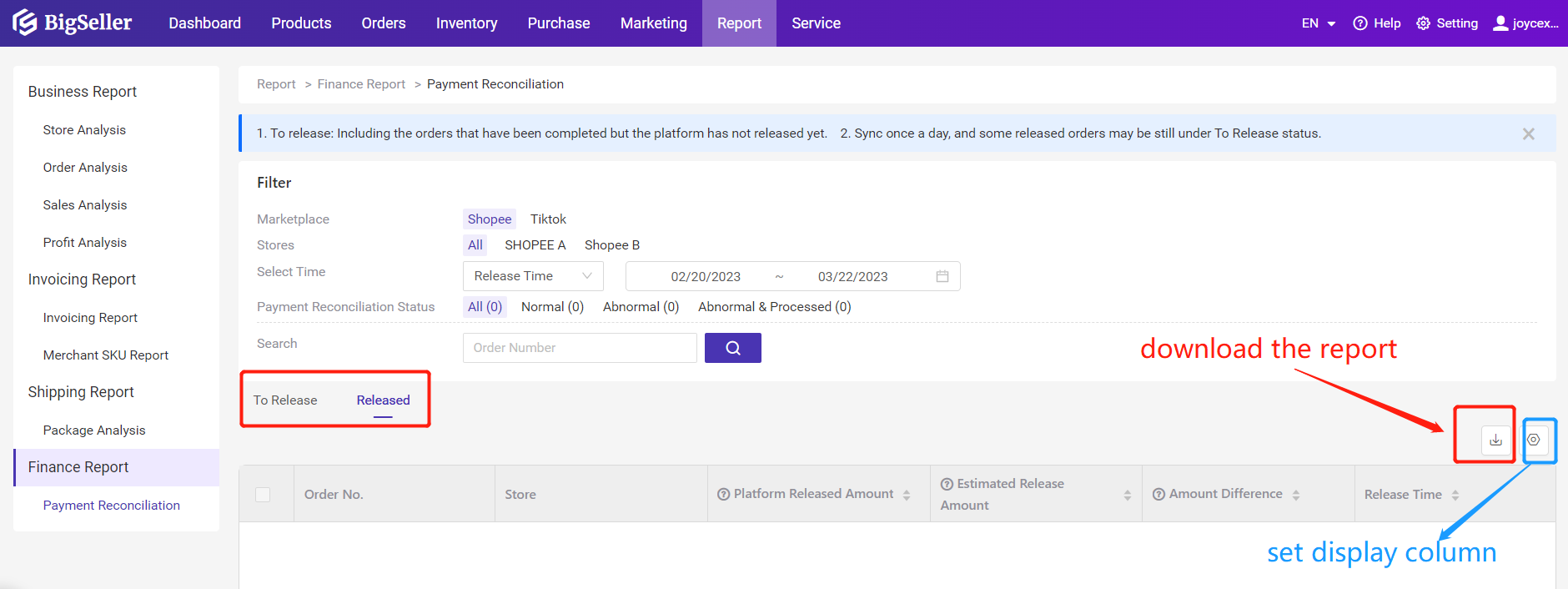Screen dimensions: 1568x589
Task: Open Setting gear in header
Action: [1447, 23]
